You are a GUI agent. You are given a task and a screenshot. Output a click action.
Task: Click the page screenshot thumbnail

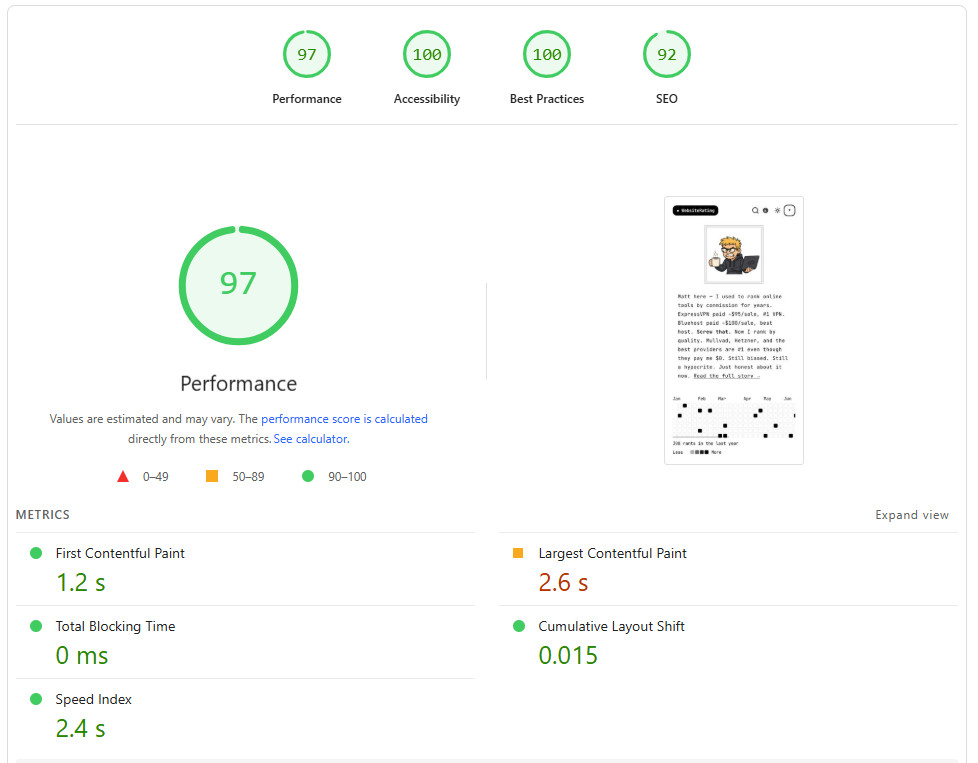point(734,330)
